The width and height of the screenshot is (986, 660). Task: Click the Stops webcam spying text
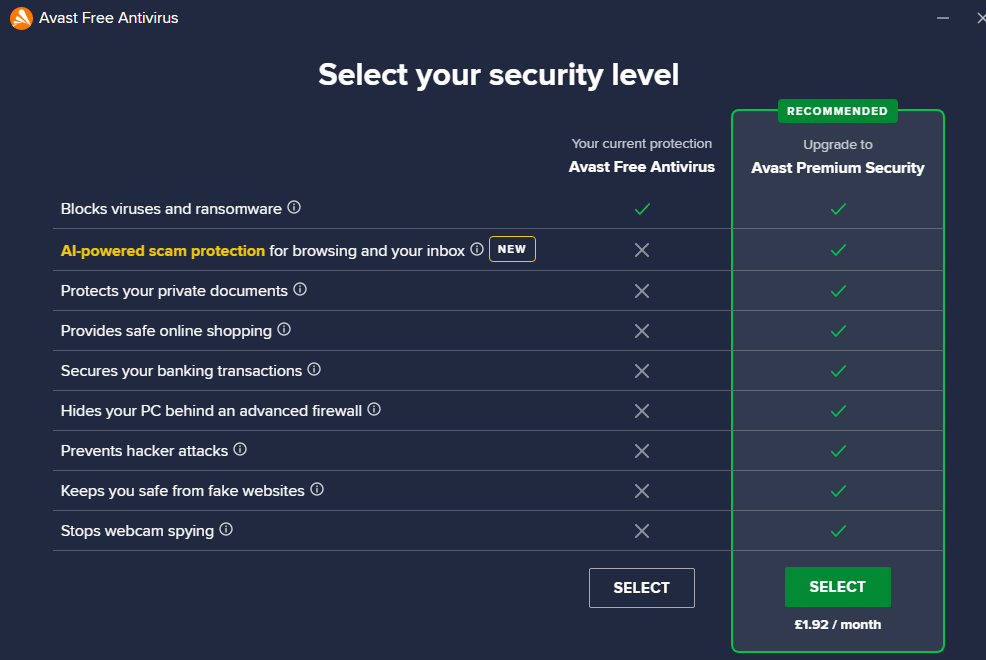tap(137, 531)
